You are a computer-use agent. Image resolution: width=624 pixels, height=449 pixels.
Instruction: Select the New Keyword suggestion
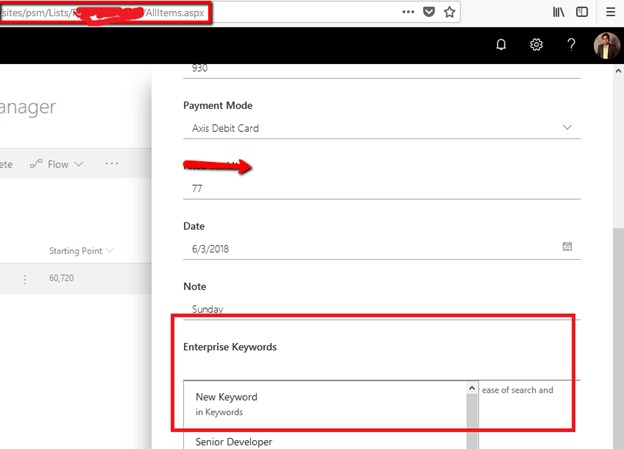pyautogui.click(x=326, y=404)
